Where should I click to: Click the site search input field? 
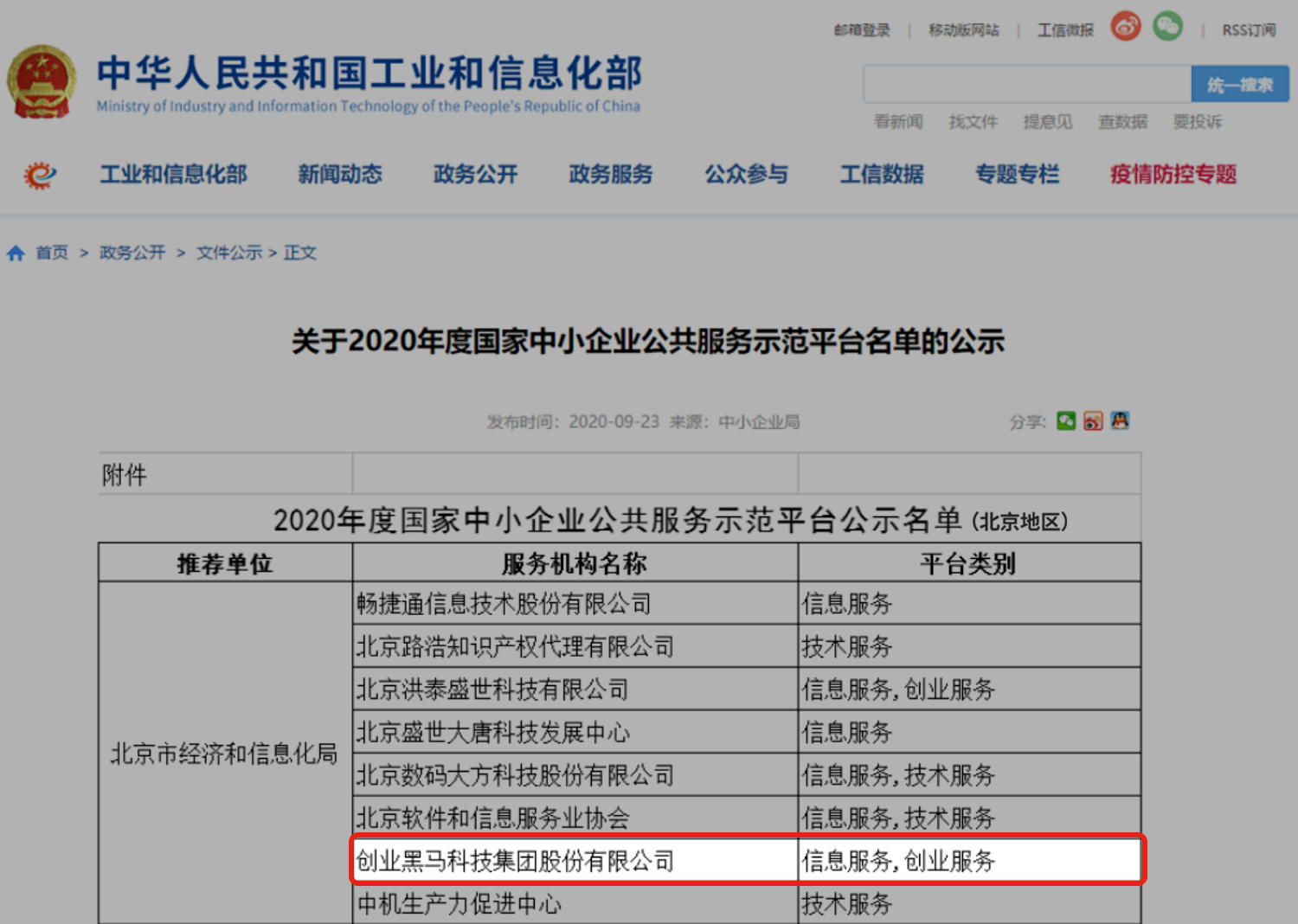(1027, 85)
